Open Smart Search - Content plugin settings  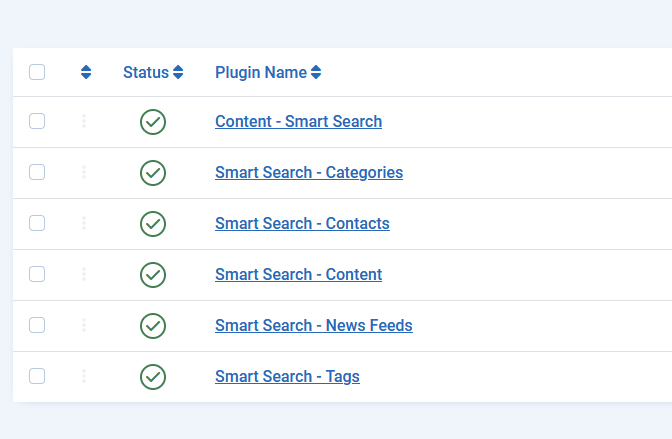(x=298, y=274)
